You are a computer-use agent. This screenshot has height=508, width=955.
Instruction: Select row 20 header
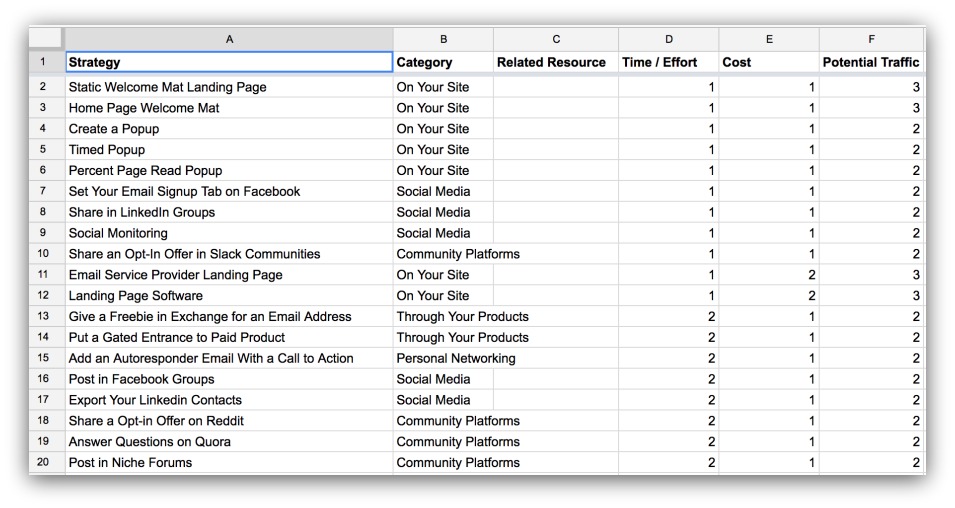coord(43,462)
